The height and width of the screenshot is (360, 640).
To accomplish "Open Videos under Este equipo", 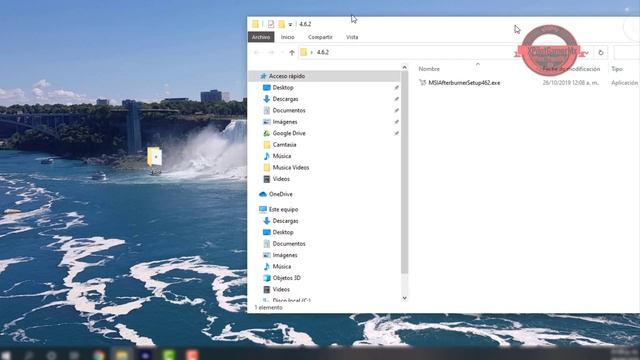I will tap(281, 289).
